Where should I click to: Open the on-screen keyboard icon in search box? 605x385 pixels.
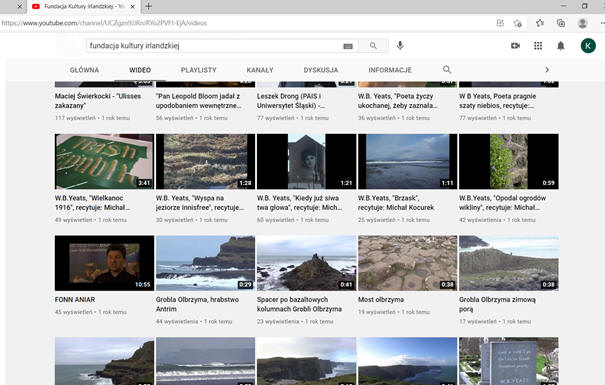click(348, 46)
